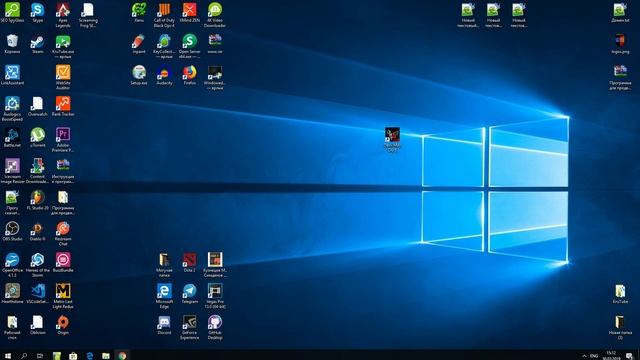Launch OpenOffice from the desktop
Viewport: 640px width, 360px height.
tap(12, 265)
